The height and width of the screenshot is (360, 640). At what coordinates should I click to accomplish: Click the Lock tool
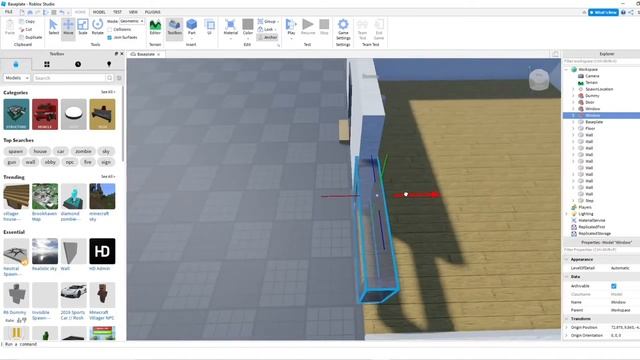[267, 29]
